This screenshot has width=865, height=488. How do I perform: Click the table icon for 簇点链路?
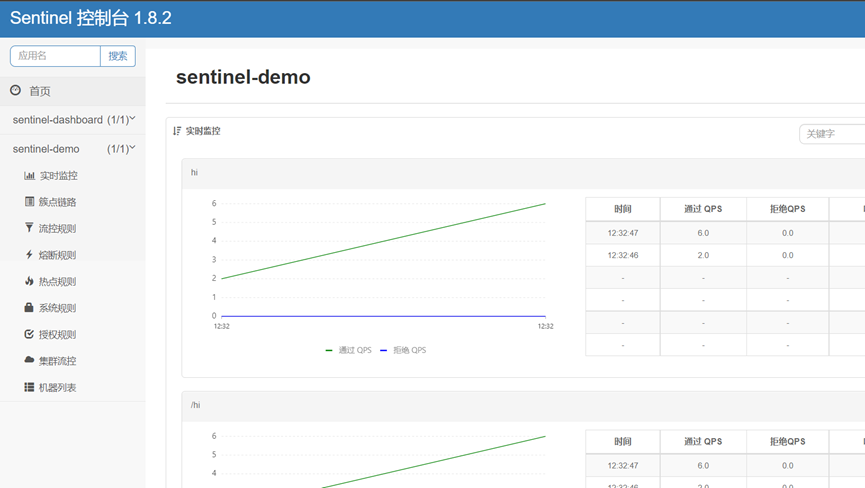coord(29,201)
